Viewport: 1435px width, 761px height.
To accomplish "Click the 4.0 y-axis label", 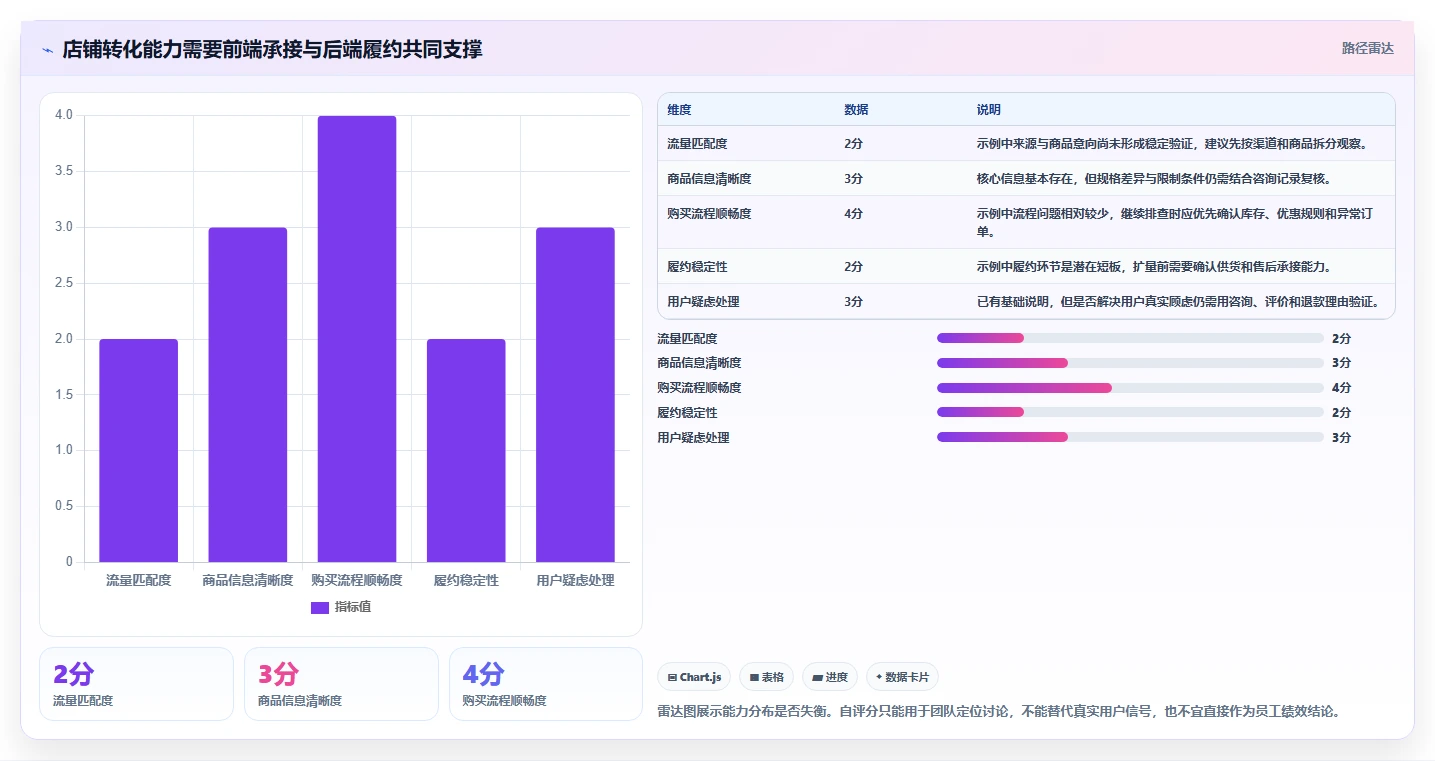I will pos(64,115).
